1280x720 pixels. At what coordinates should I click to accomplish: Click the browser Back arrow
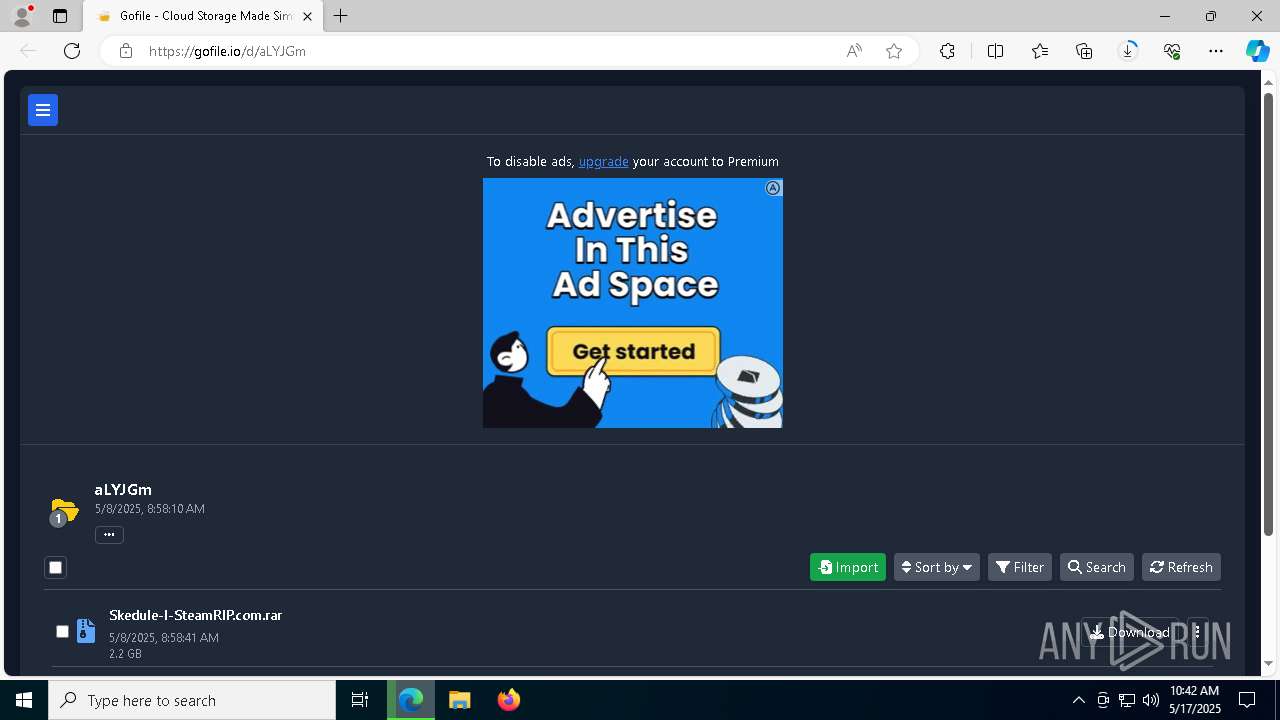(28, 51)
